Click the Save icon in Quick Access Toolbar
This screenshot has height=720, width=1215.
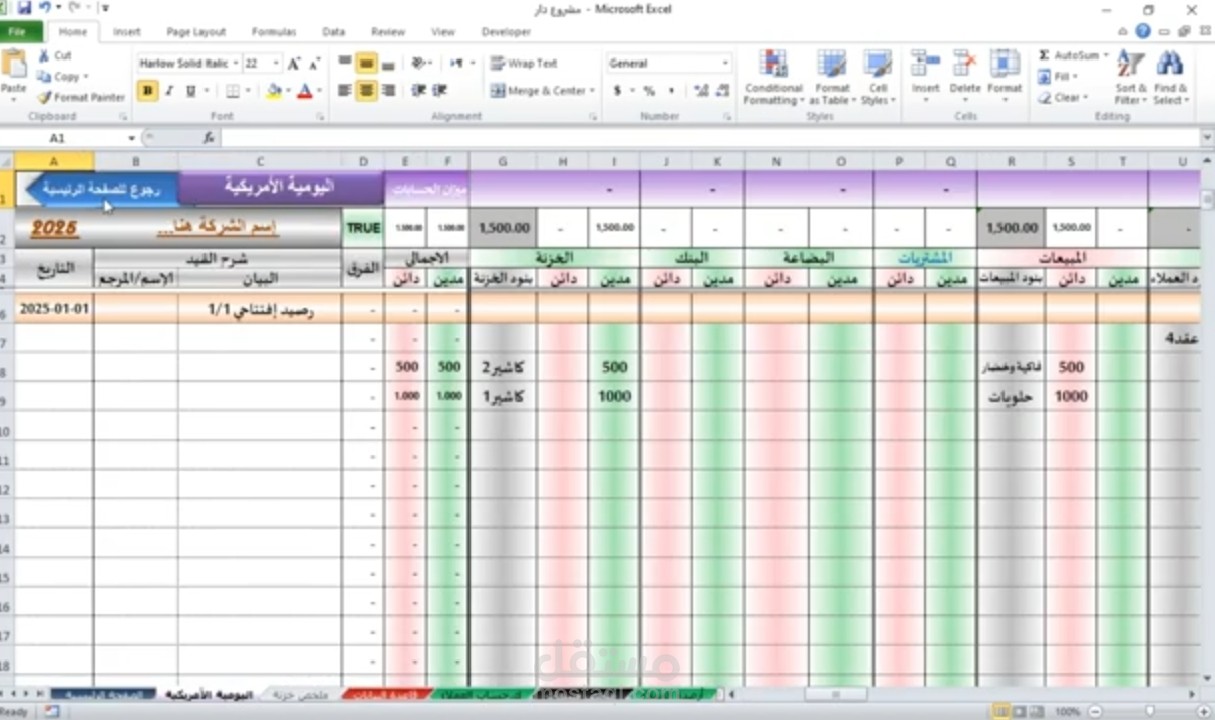pos(25,8)
